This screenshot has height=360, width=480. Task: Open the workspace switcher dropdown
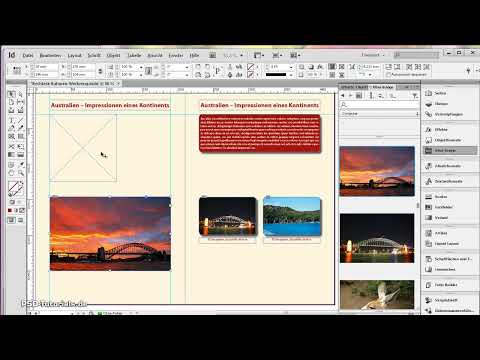pyautogui.click(x=373, y=55)
